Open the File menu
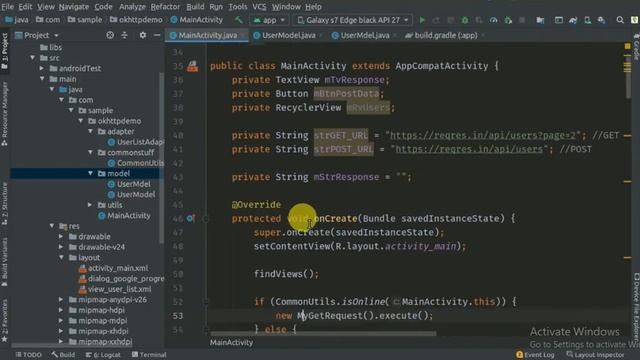 click(7, 7)
